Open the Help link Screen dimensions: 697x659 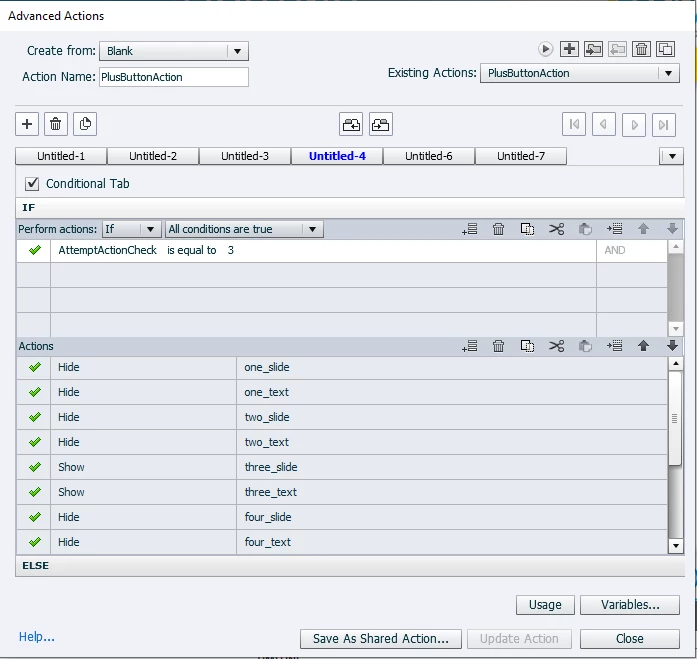(36, 637)
